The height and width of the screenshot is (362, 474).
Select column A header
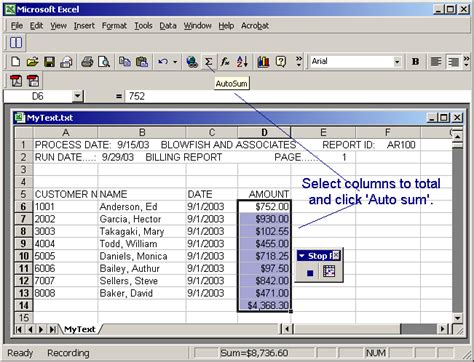pyautogui.click(x=66, y=132)
